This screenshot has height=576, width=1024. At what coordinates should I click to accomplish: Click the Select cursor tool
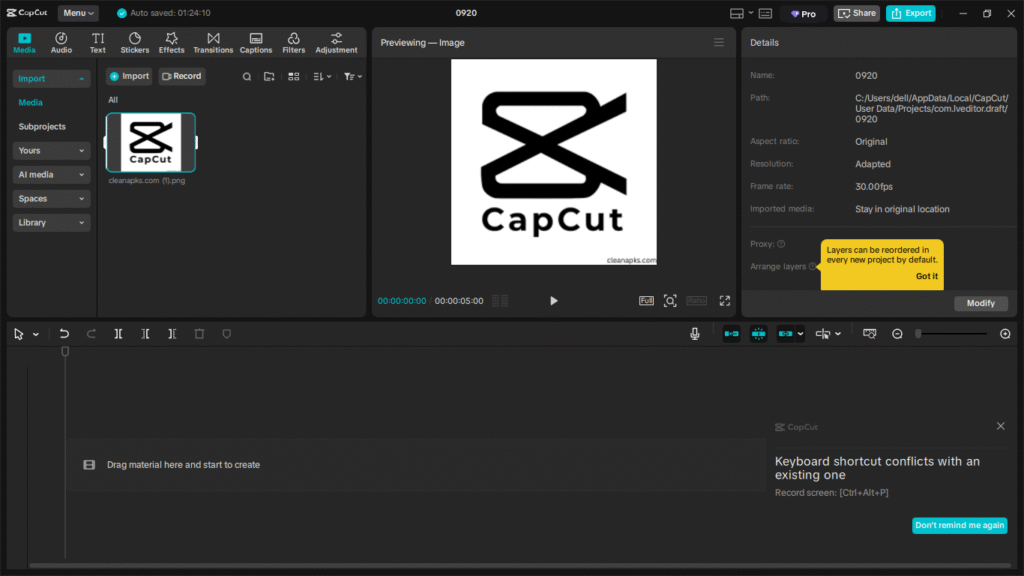click(18, 334)
